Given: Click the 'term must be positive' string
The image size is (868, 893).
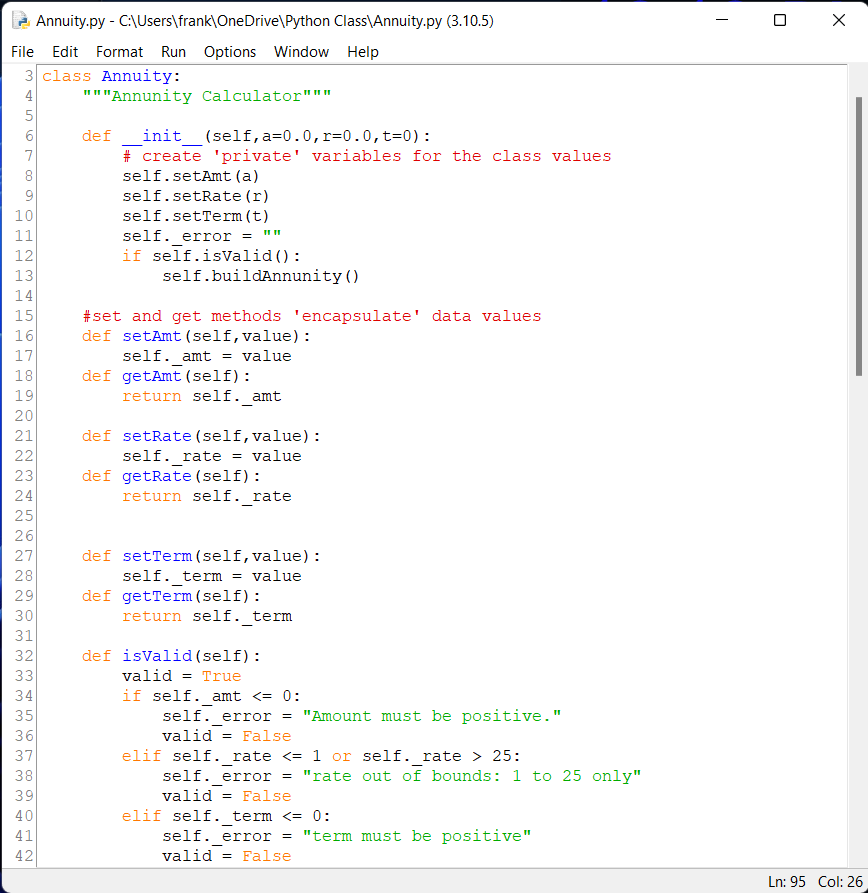Looking at the screenshot, I should pyautogui.click(x=417, y=835).
